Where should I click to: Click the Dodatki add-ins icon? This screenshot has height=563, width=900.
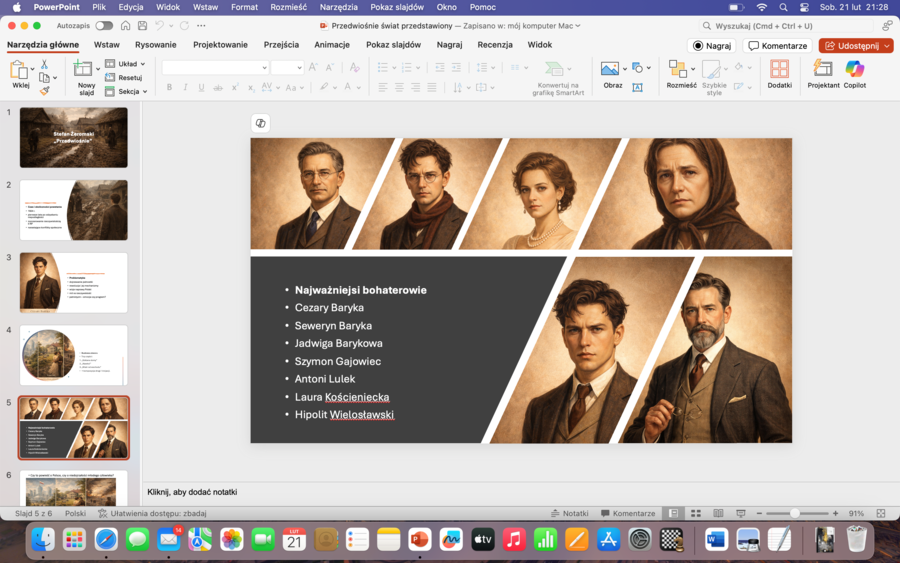pyautogui.click(x=779, y=69)
